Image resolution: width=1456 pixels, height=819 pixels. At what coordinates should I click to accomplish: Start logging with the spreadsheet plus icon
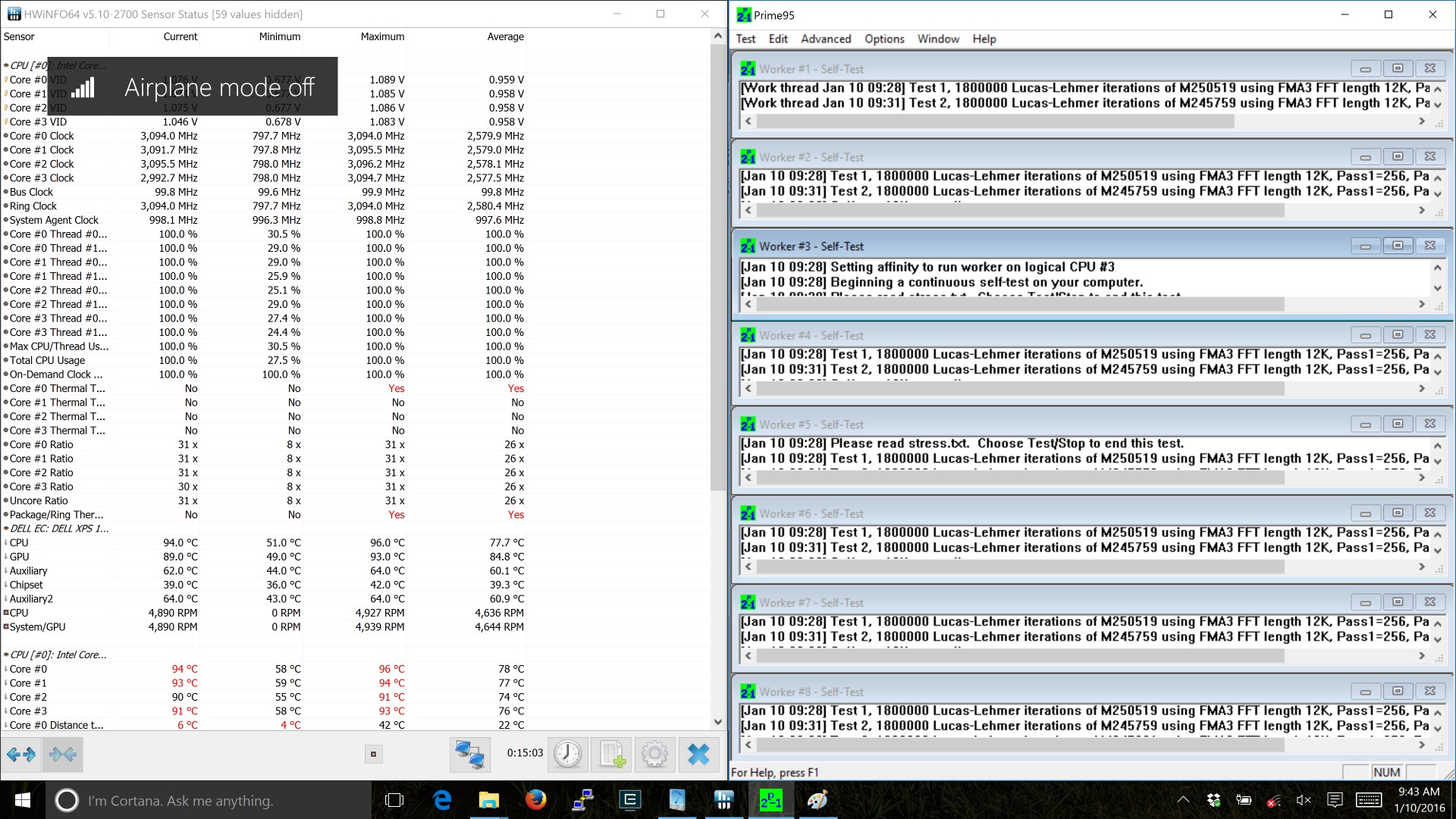[611, 754]
